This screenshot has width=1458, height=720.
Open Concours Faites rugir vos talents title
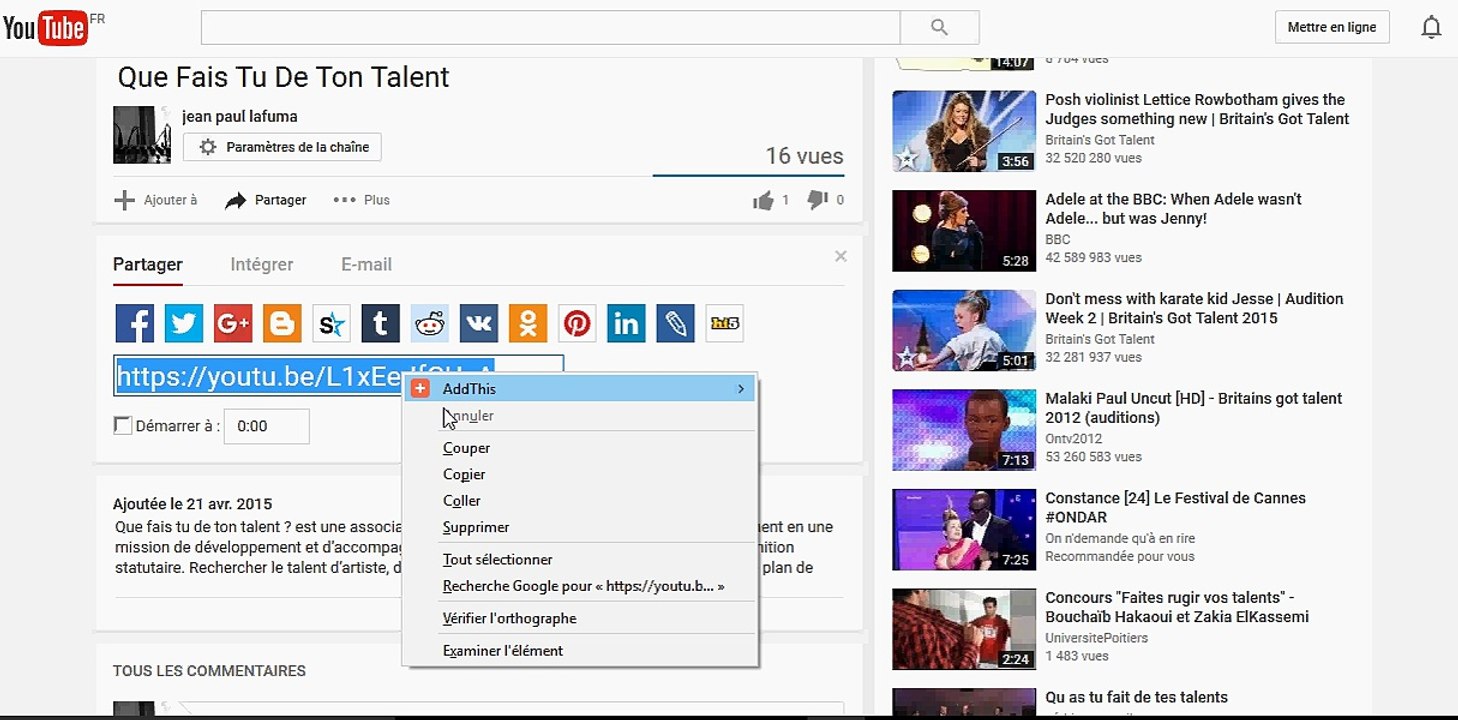click(1177, 607)
